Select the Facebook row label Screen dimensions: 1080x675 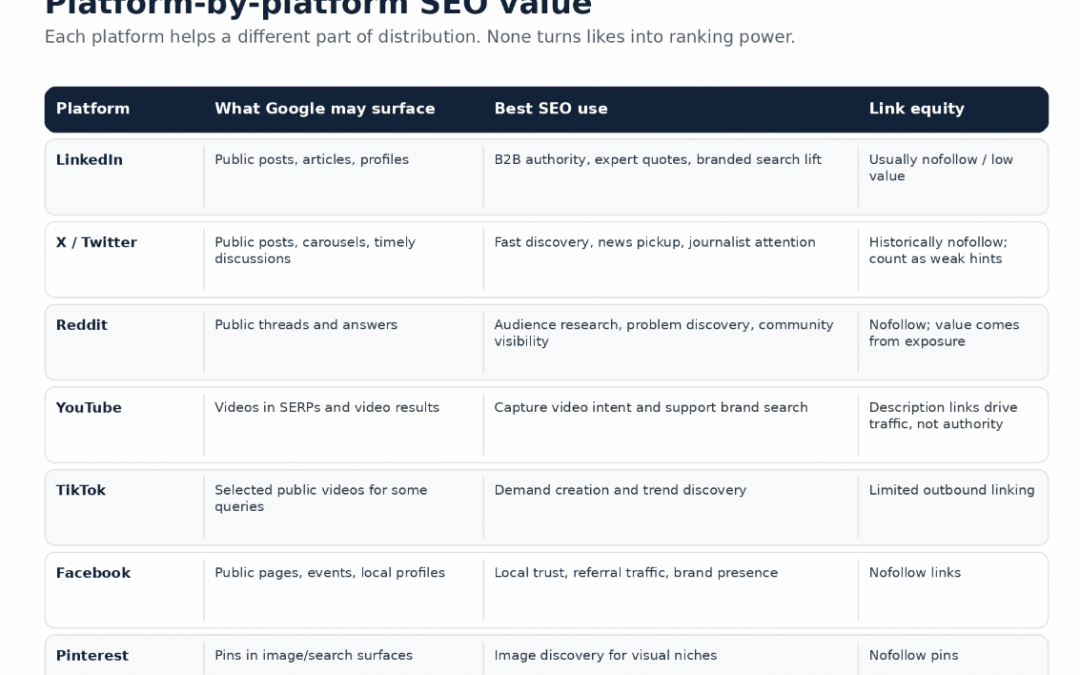coord(93,573)
